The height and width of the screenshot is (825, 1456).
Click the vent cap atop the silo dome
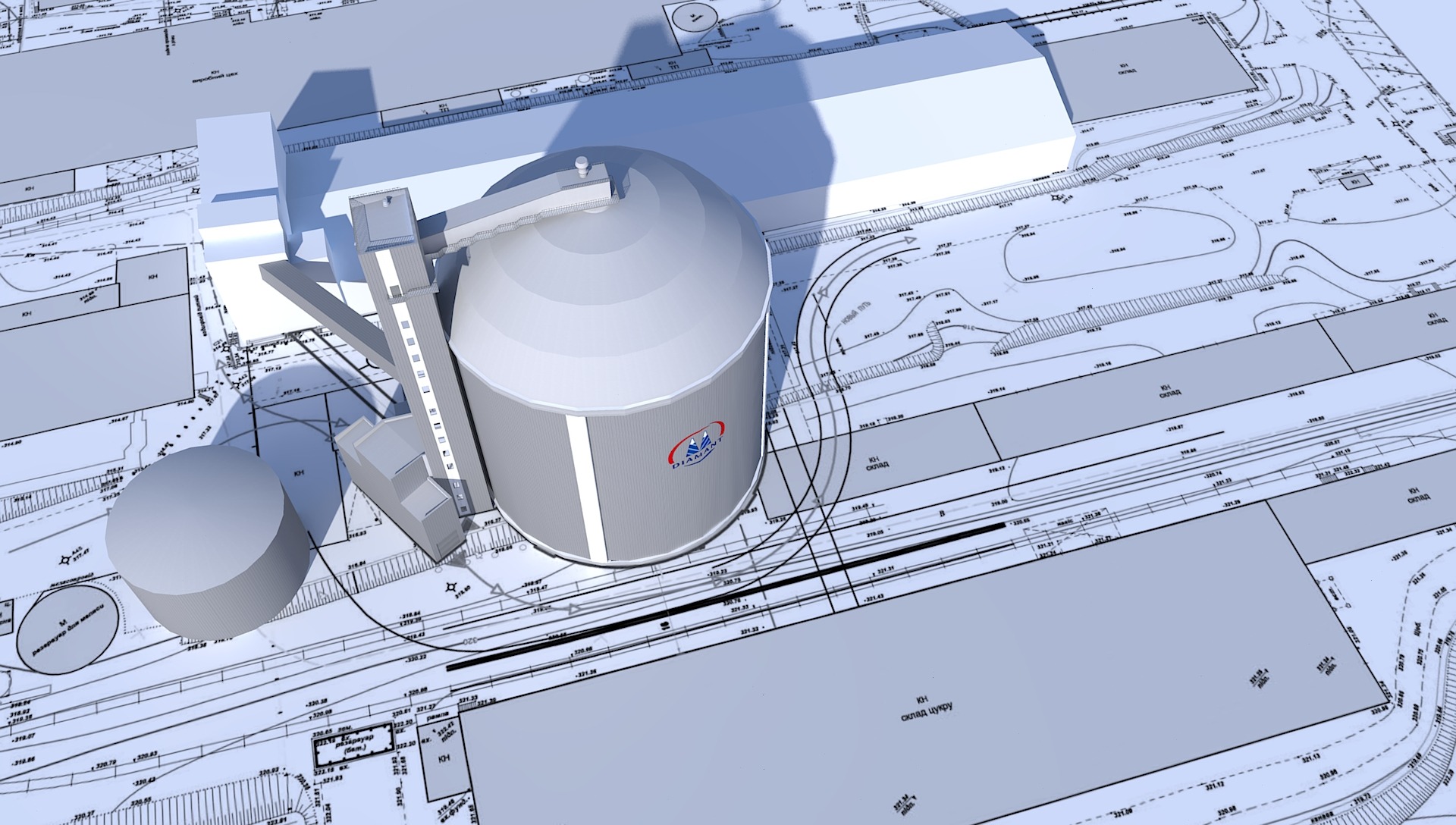point(582,164)
